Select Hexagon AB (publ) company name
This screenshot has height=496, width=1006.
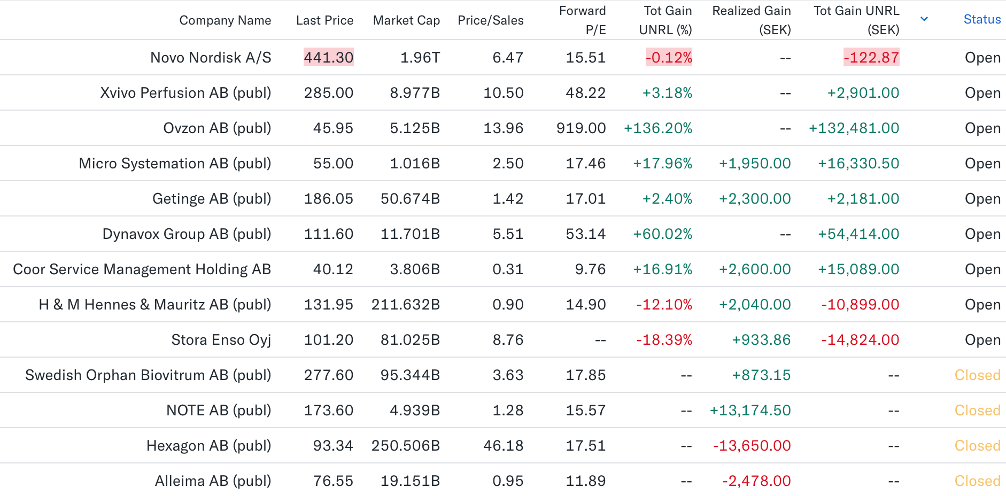coord(209,445)
